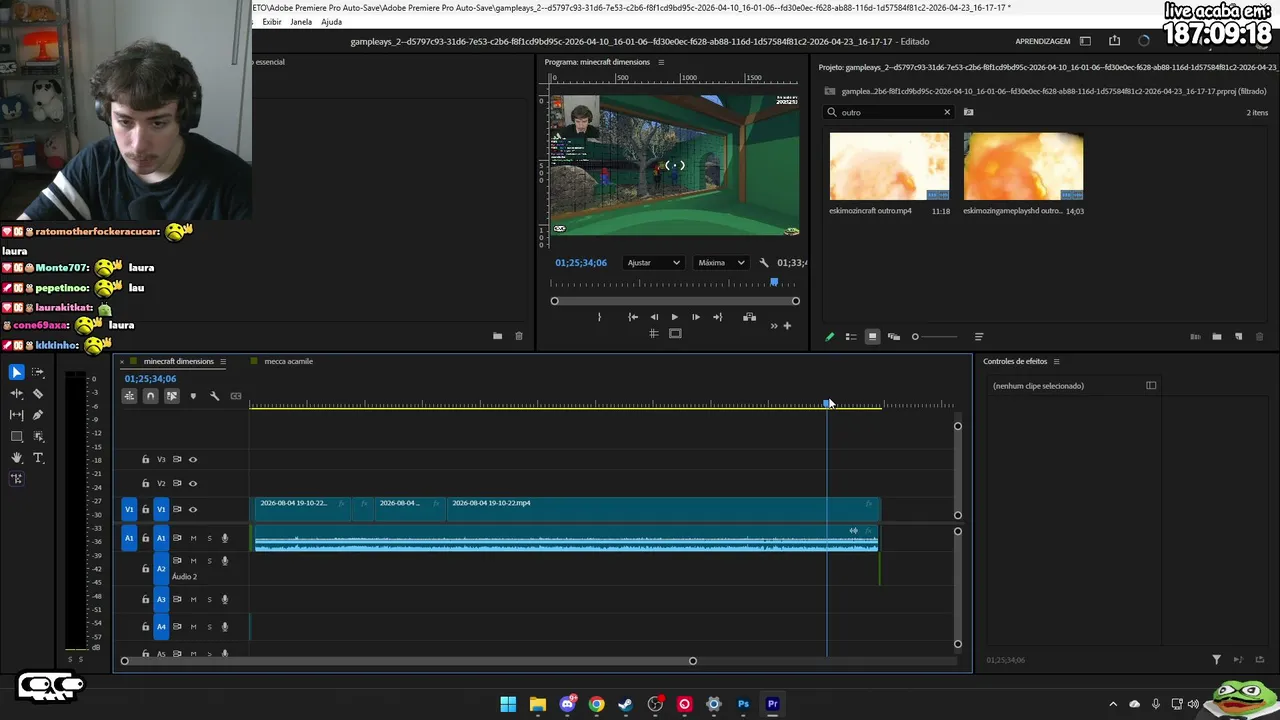Select the Track Select Forward tool
Viewport: 1280px width, 720px height.
coord(38,372)
